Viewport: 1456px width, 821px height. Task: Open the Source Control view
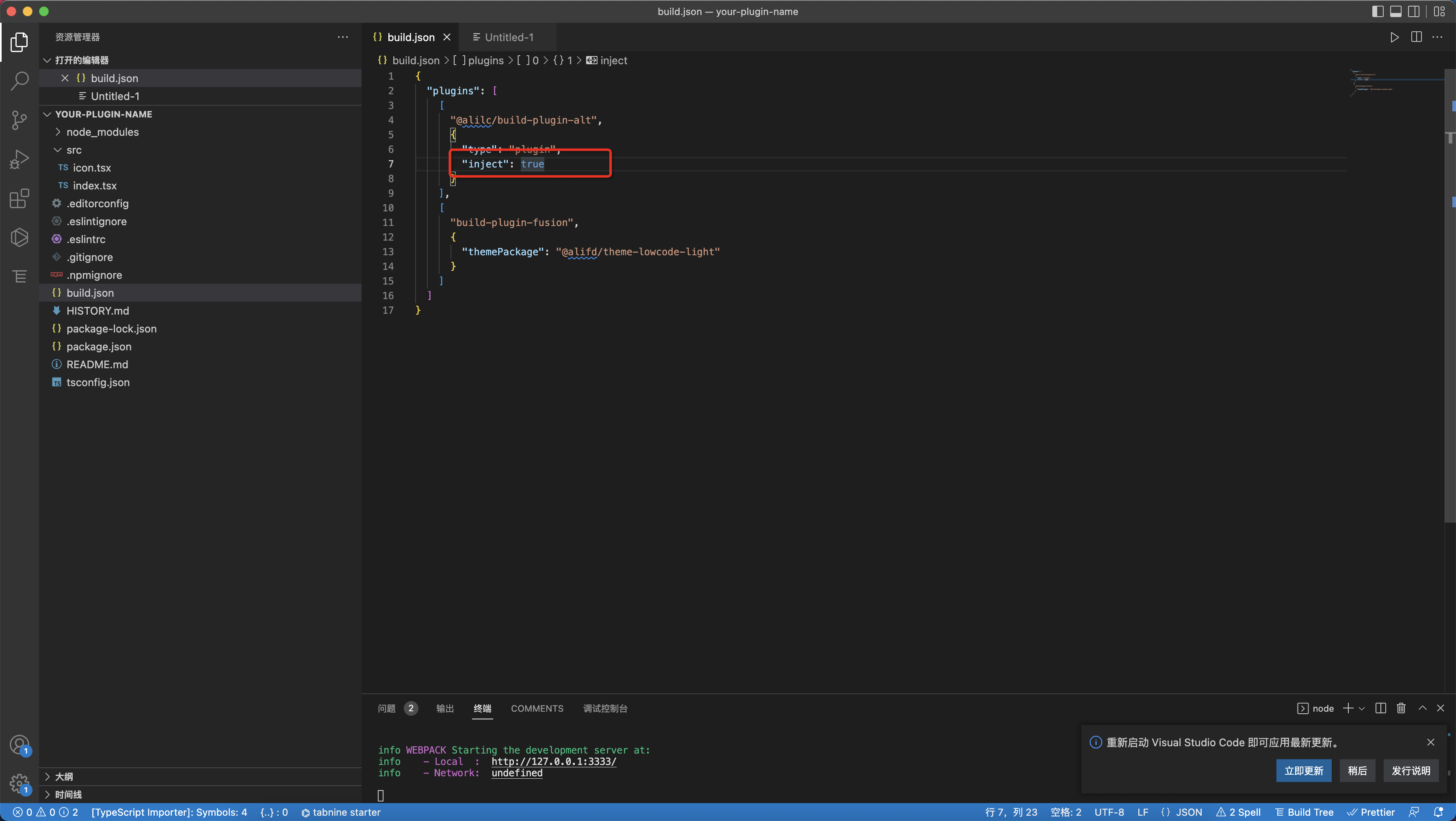19,120
